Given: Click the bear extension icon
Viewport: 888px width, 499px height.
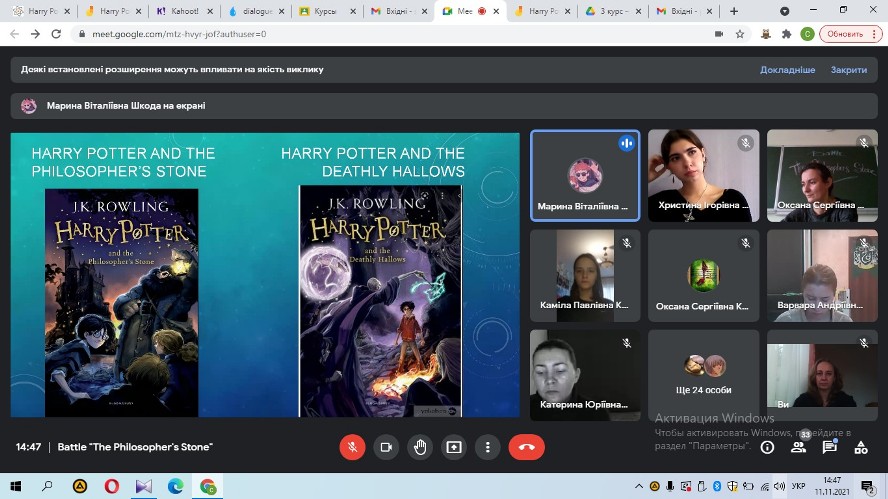Looking at the screenshot, I should [x=766, y=34].
